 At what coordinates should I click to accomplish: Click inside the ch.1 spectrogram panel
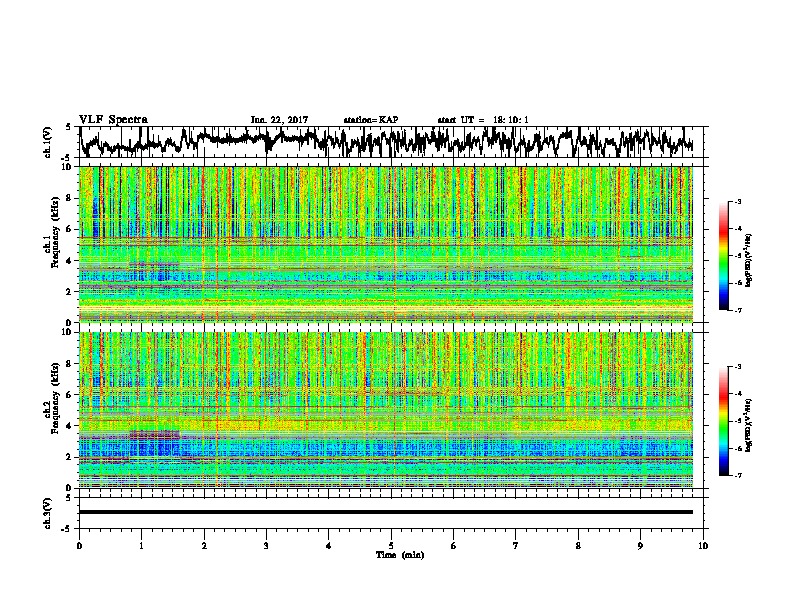point(386,244)
